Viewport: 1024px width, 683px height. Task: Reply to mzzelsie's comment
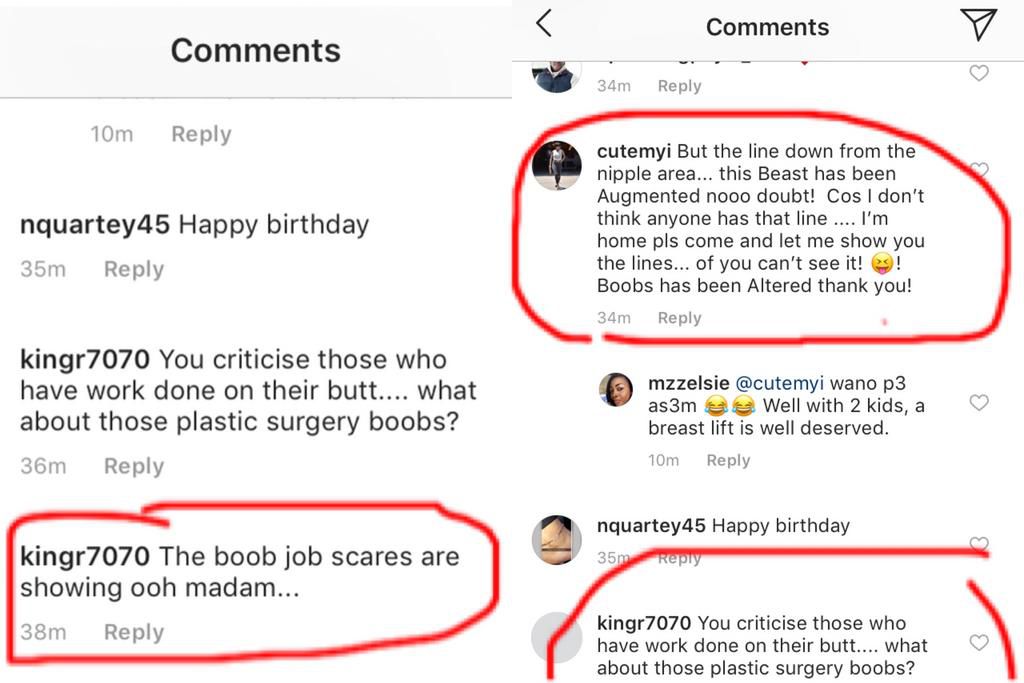(728, 460)
